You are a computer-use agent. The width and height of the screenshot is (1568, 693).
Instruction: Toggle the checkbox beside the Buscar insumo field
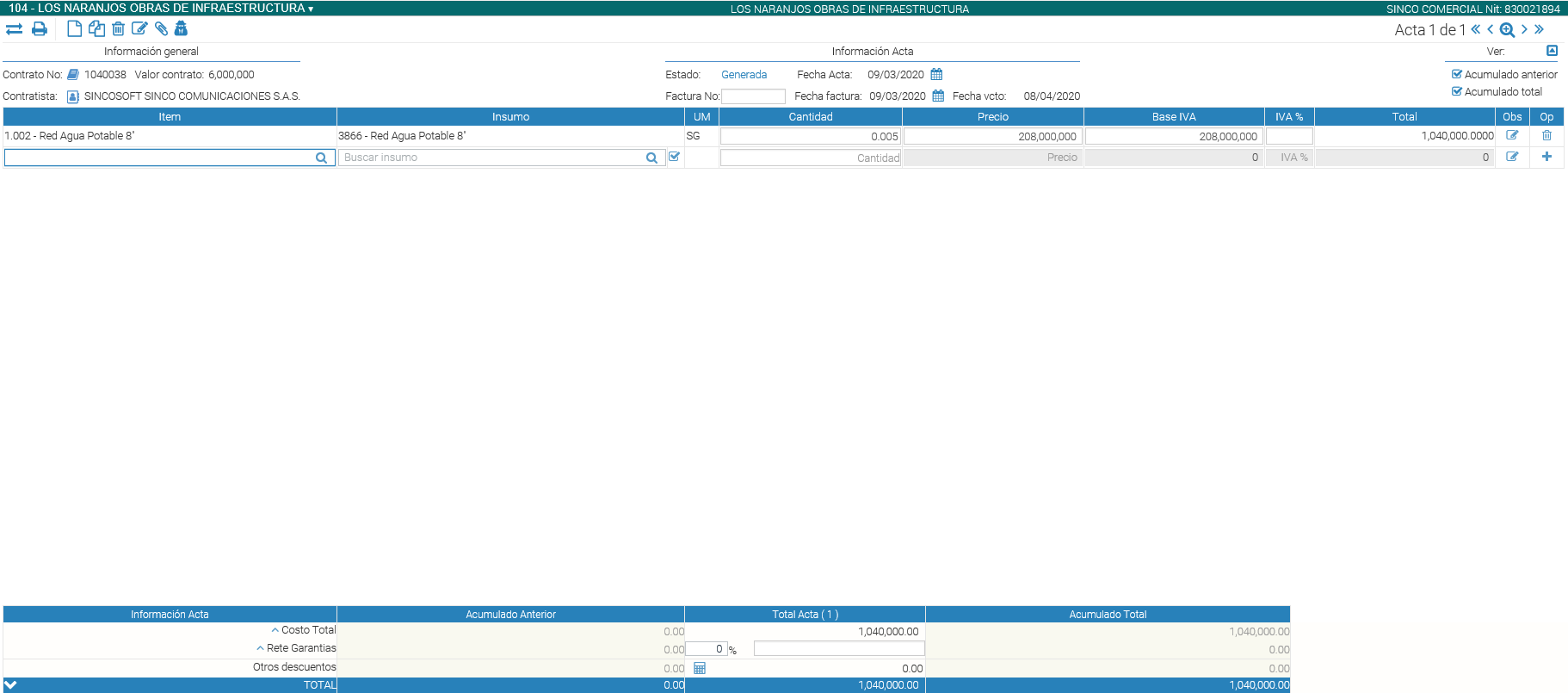coord(674,157)
